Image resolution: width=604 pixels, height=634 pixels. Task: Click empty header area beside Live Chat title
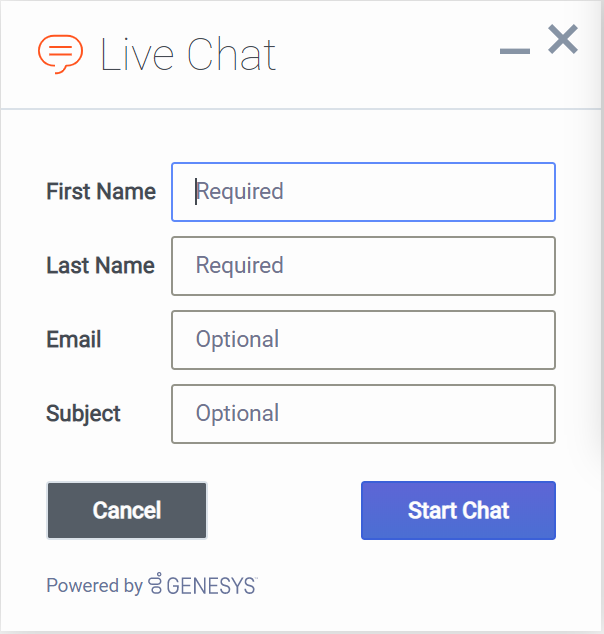click(390, 55)
